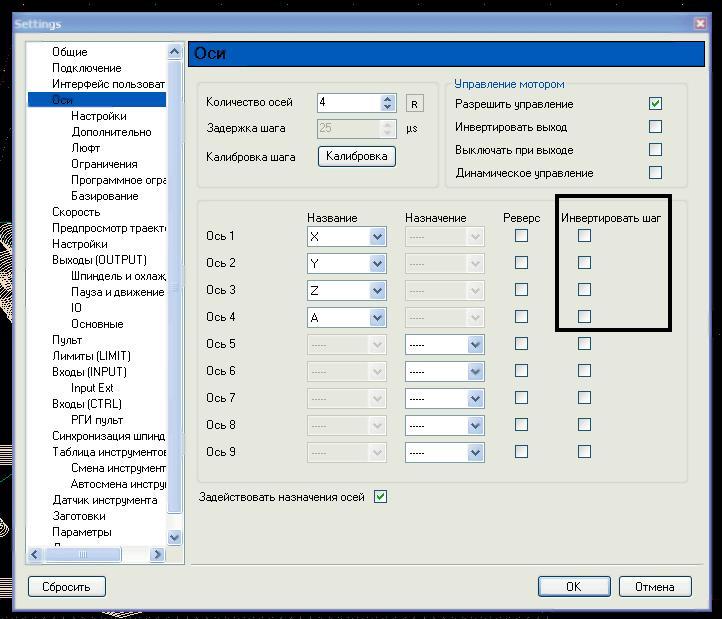Open Input Ext settings
Image resolution: width=722 pixels, height=619 pixels.
tap(92, 388)
